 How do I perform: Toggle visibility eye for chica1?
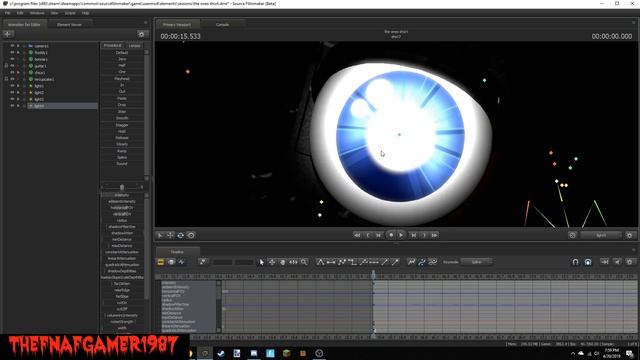point(12,72)
